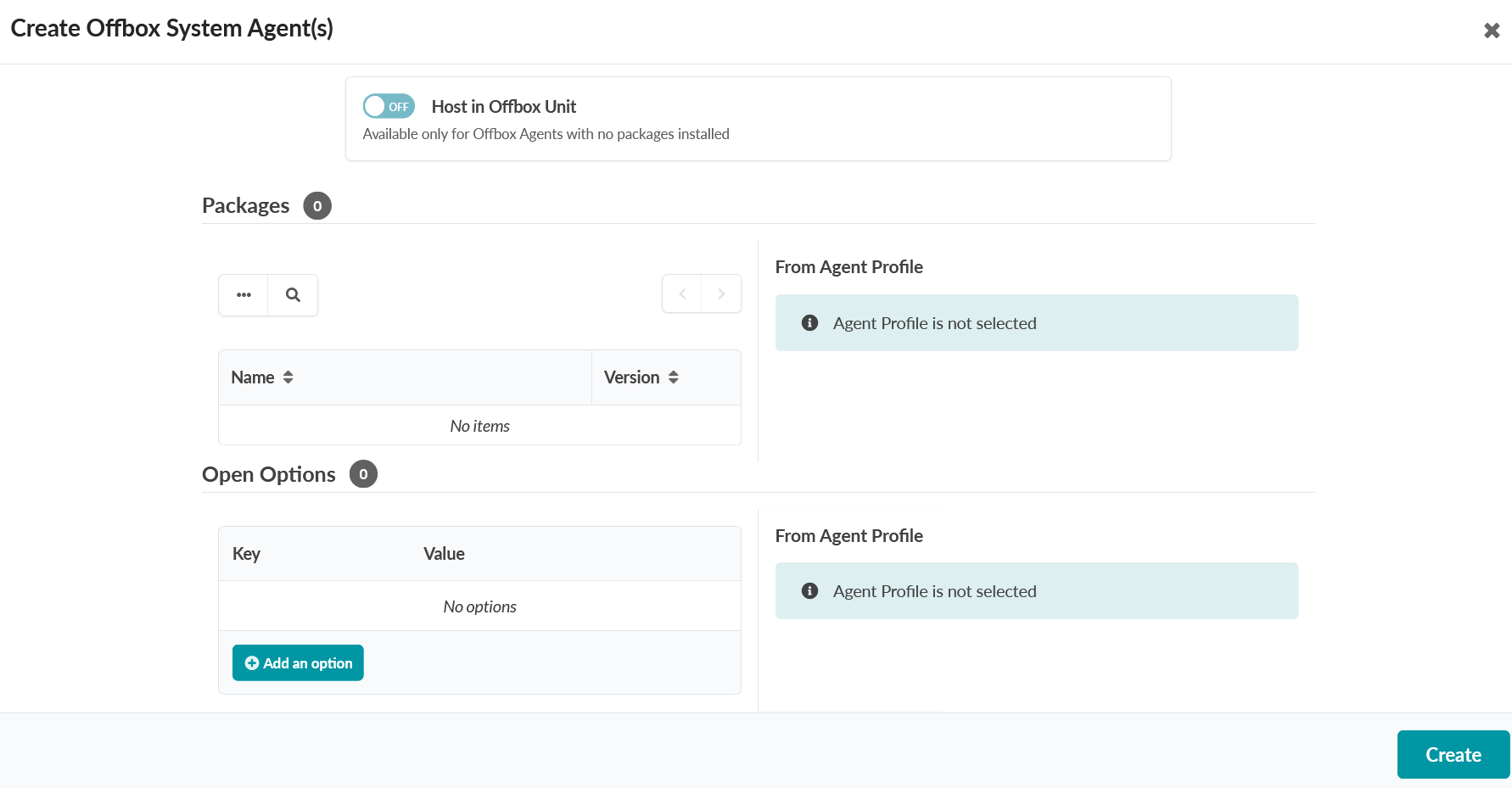Viewport: 1512px width, 788px height.
Task: Click the Value column header
Action: [x=444, y=554]
